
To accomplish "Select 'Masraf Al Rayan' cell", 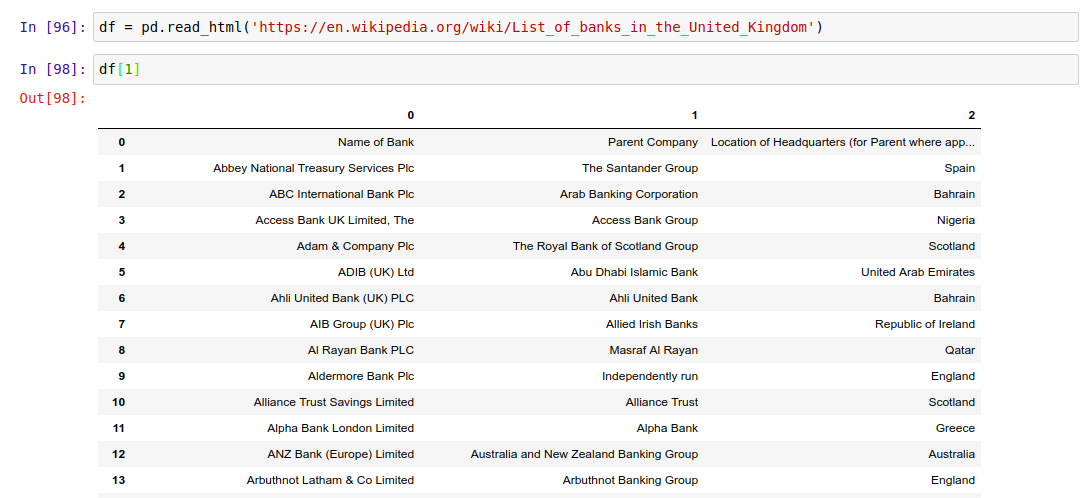I will [x=654, y=350].
